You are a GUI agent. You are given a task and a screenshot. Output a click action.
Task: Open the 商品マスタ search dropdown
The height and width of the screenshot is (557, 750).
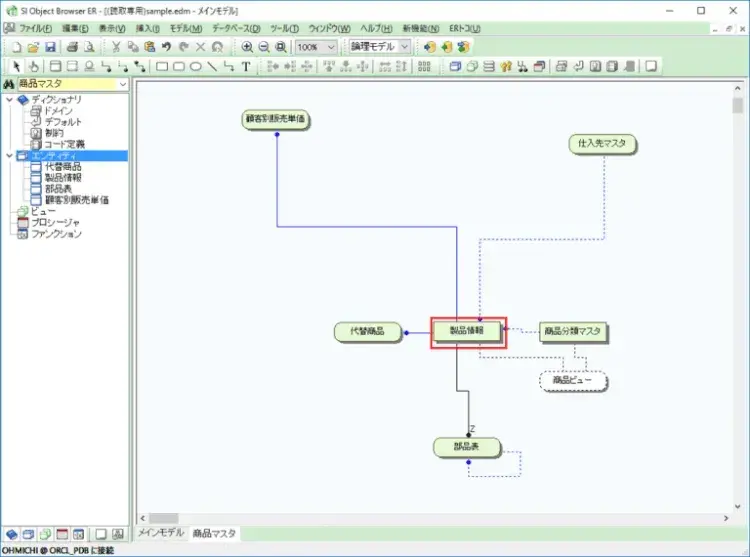[x=122, y=85]
